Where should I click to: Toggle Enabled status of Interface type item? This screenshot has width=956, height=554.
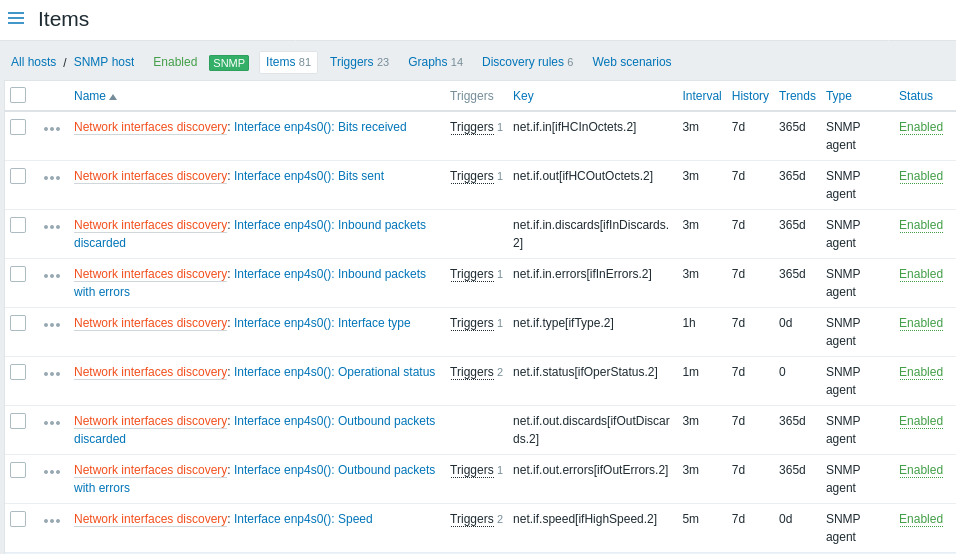point(921,323)
